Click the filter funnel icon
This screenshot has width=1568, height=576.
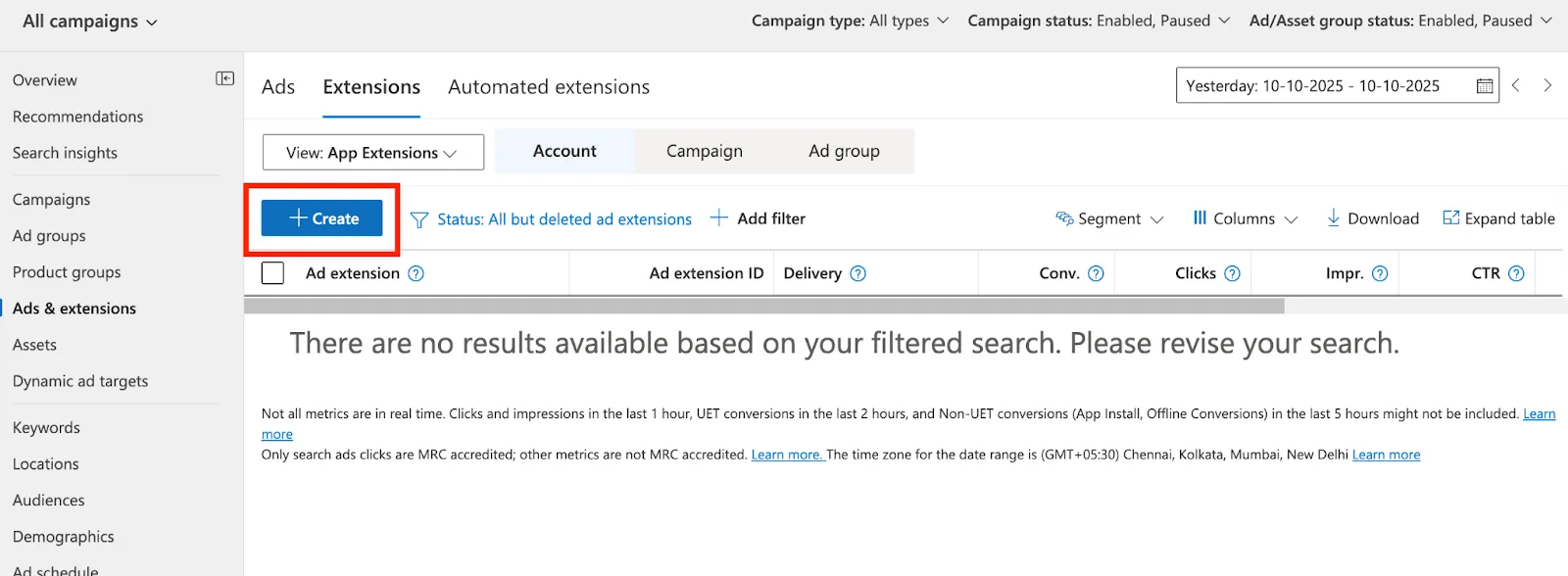(x=418, y=219)
